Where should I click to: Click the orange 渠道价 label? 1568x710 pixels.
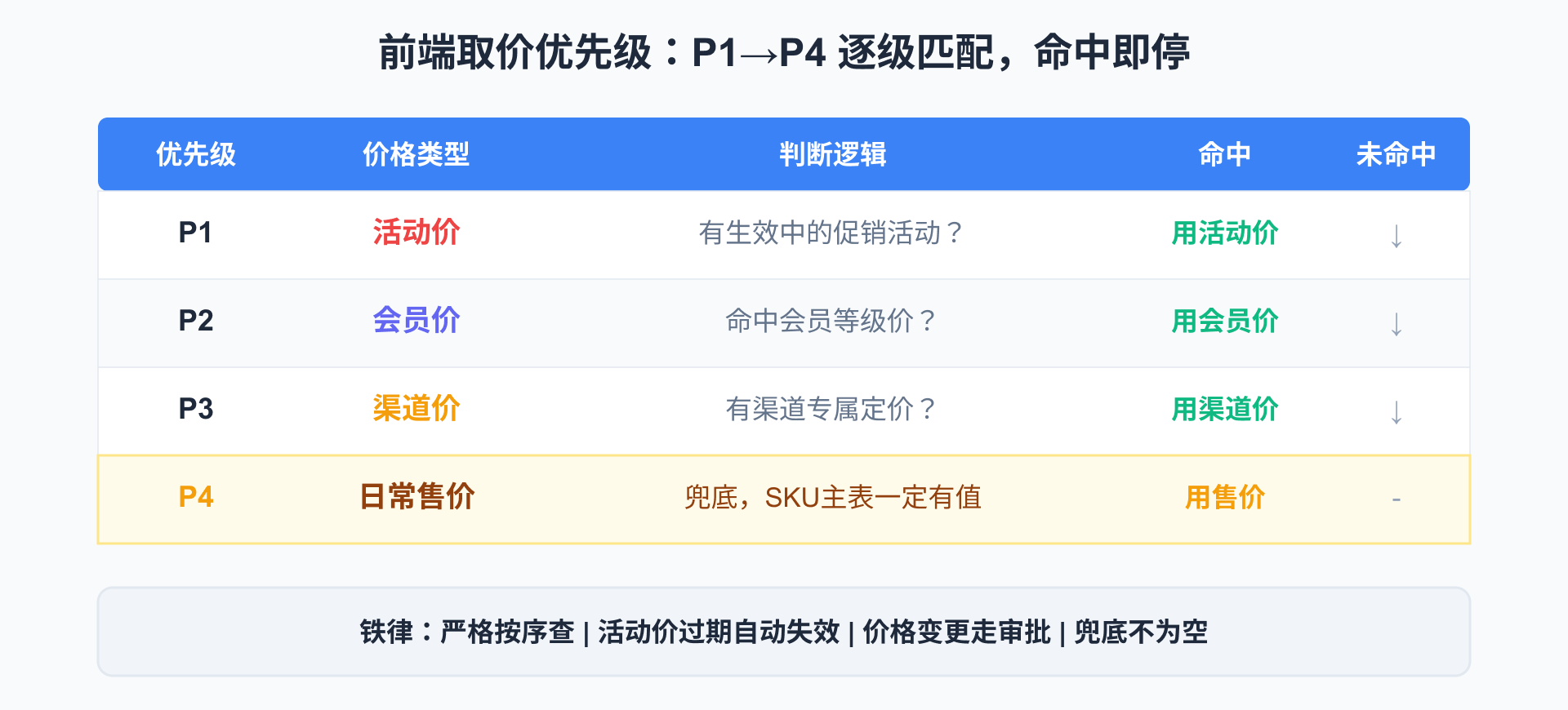tap(416, 408)
